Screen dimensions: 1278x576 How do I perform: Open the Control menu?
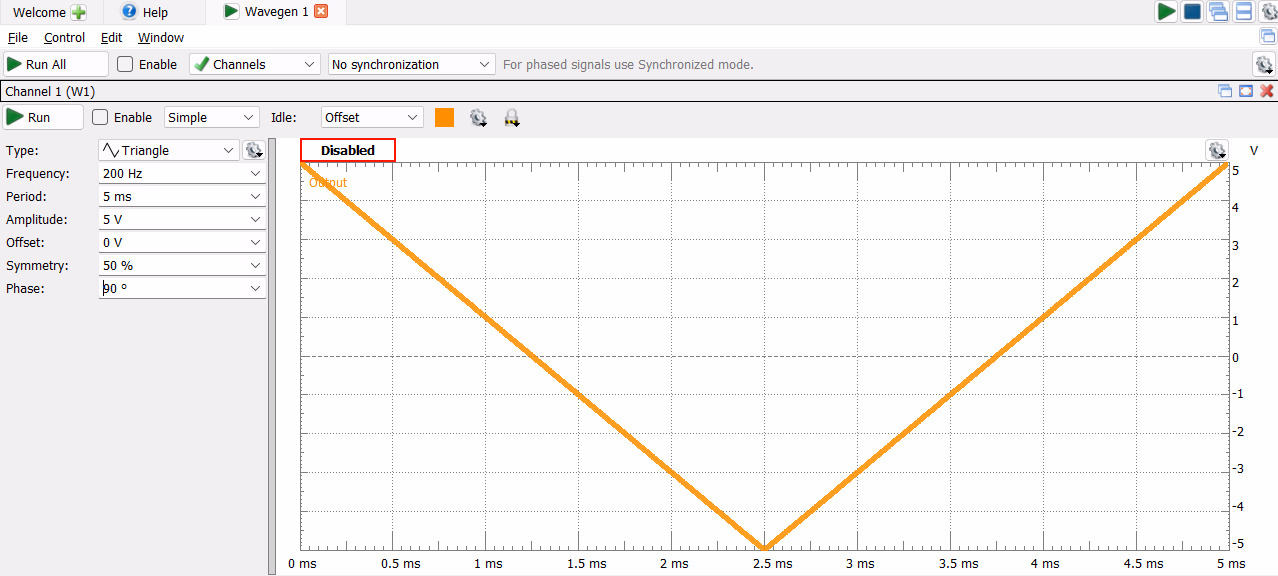(x=64, y=37)
